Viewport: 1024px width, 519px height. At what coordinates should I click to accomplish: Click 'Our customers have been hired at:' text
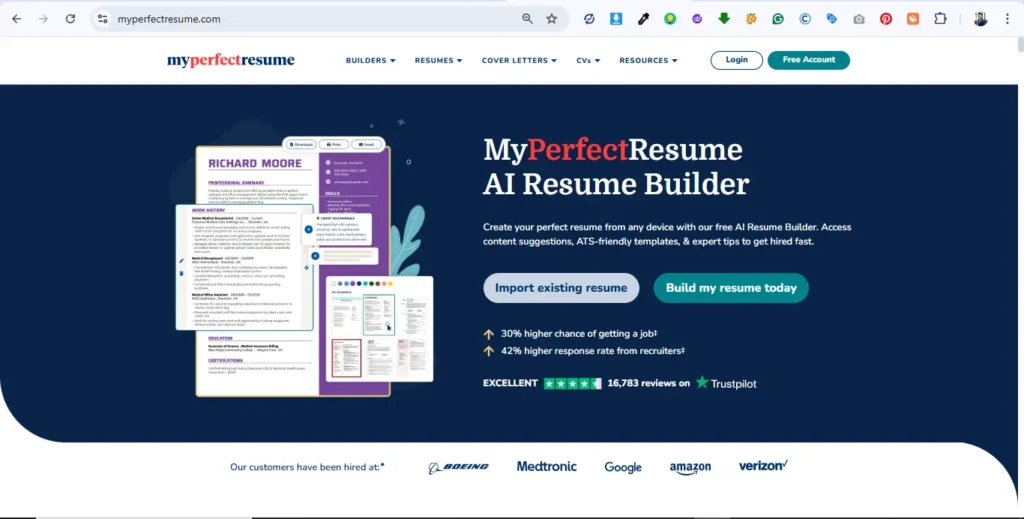click(307, 467)
